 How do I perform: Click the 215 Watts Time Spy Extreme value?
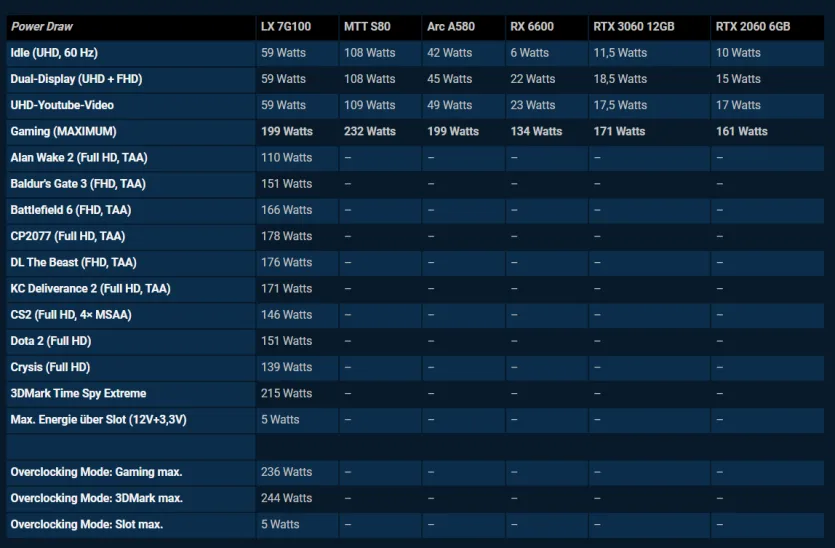(286, 393)
